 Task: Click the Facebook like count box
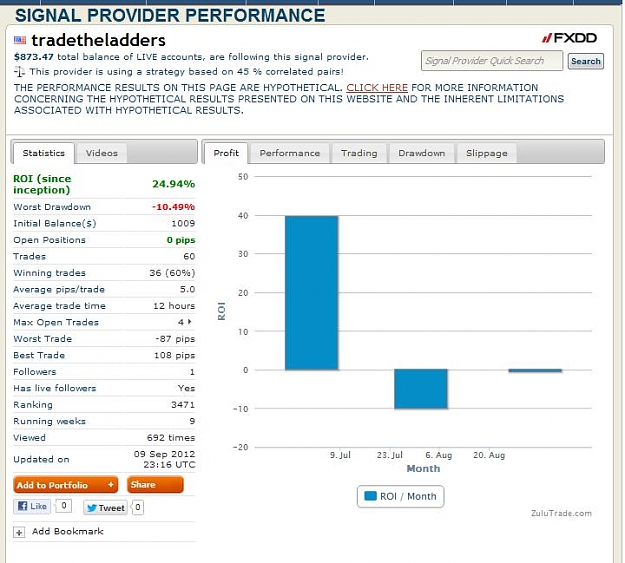click(x=64, y=506)
